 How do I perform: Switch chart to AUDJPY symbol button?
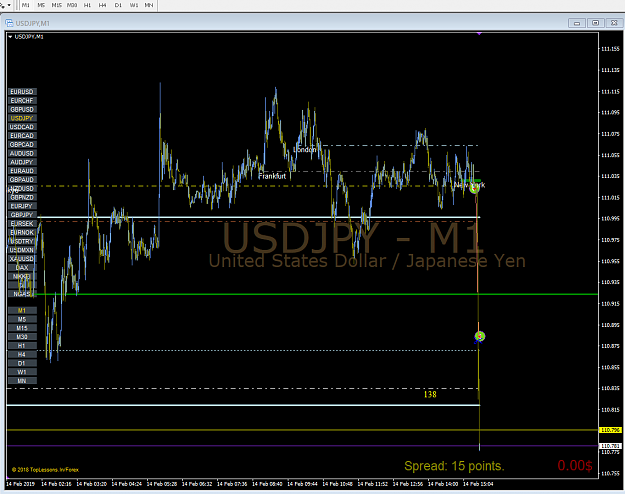pos(22,162)
